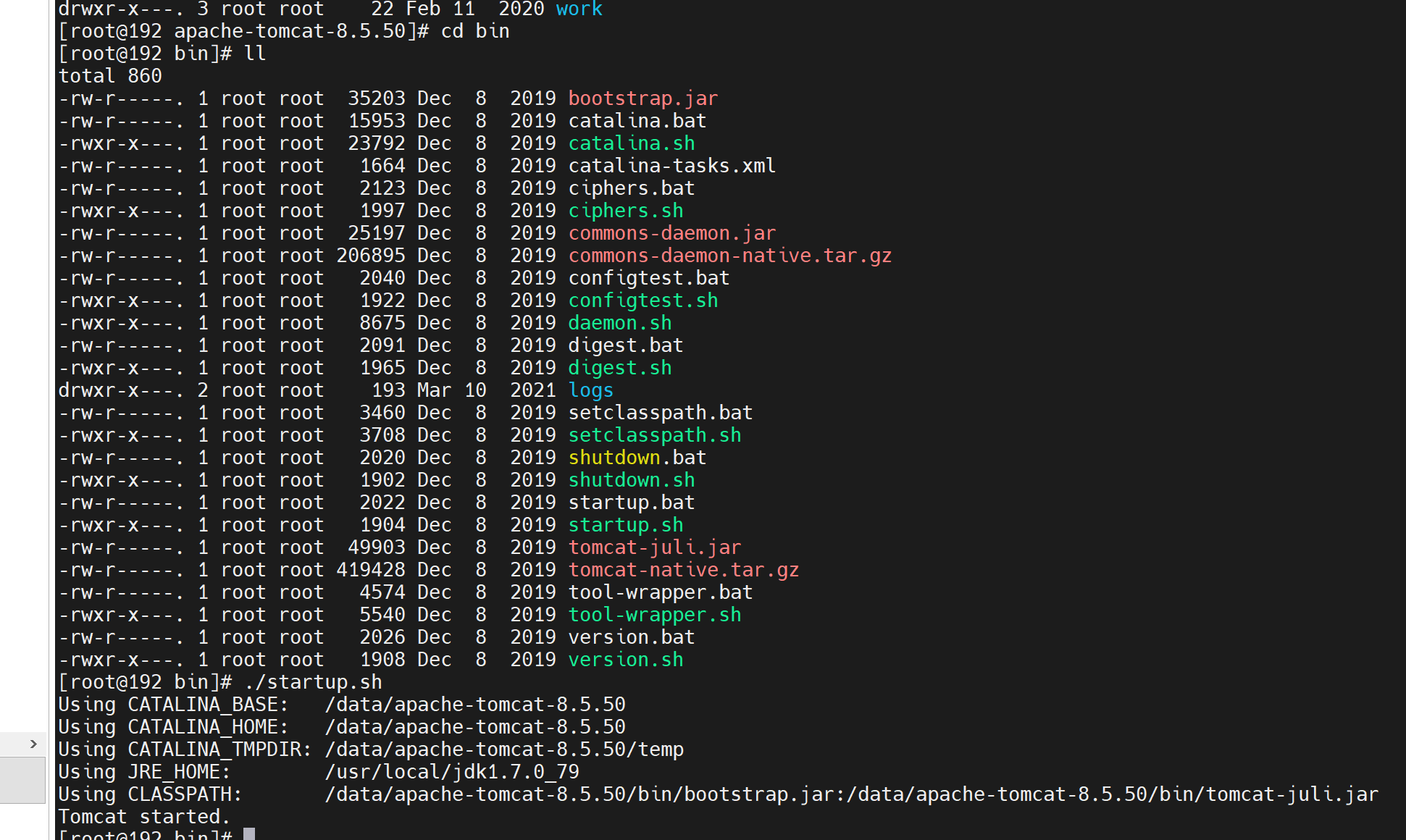The image size is (1406, 840).
Task: Click the ./startup.sh command text
Action: (313, 682)
